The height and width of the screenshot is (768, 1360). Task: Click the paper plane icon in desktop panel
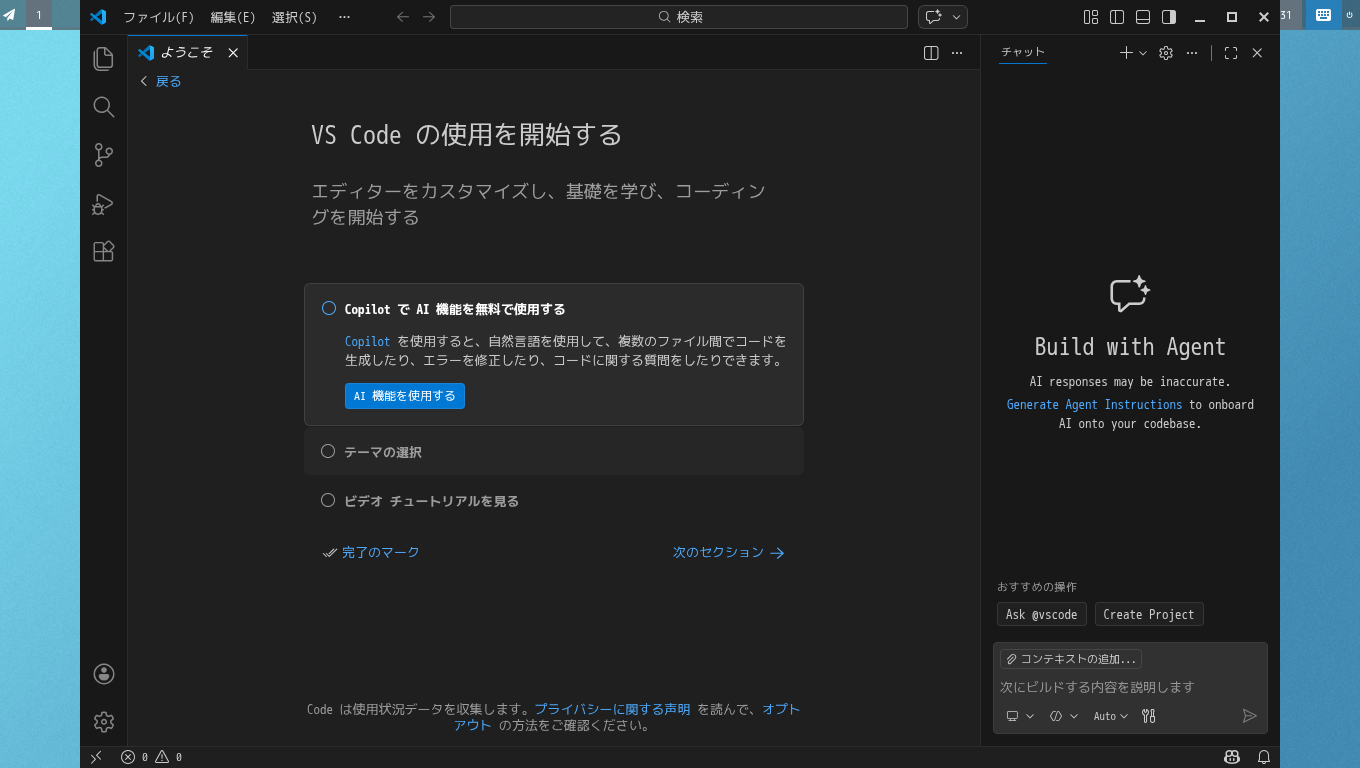tap(10, 15)
